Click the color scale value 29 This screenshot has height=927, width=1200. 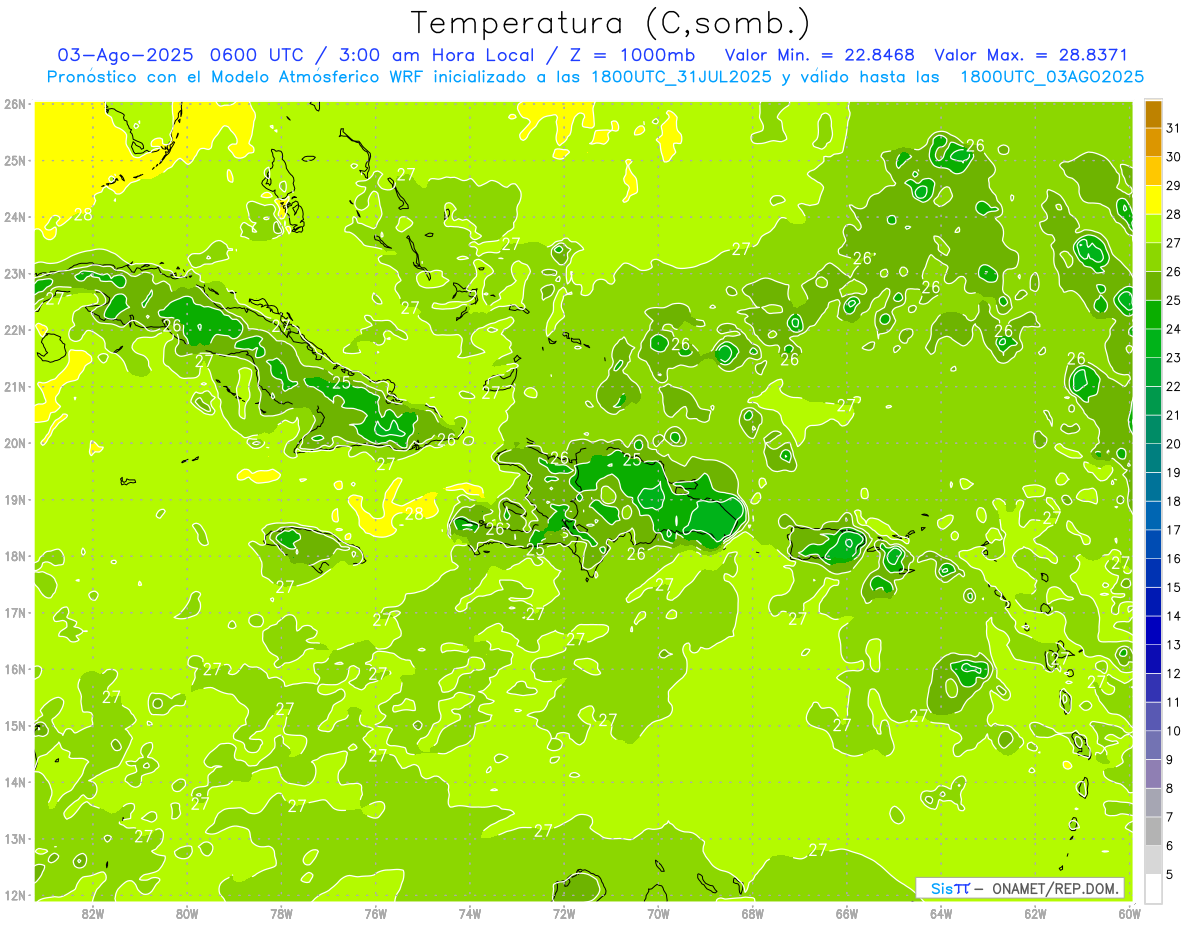1173,185
